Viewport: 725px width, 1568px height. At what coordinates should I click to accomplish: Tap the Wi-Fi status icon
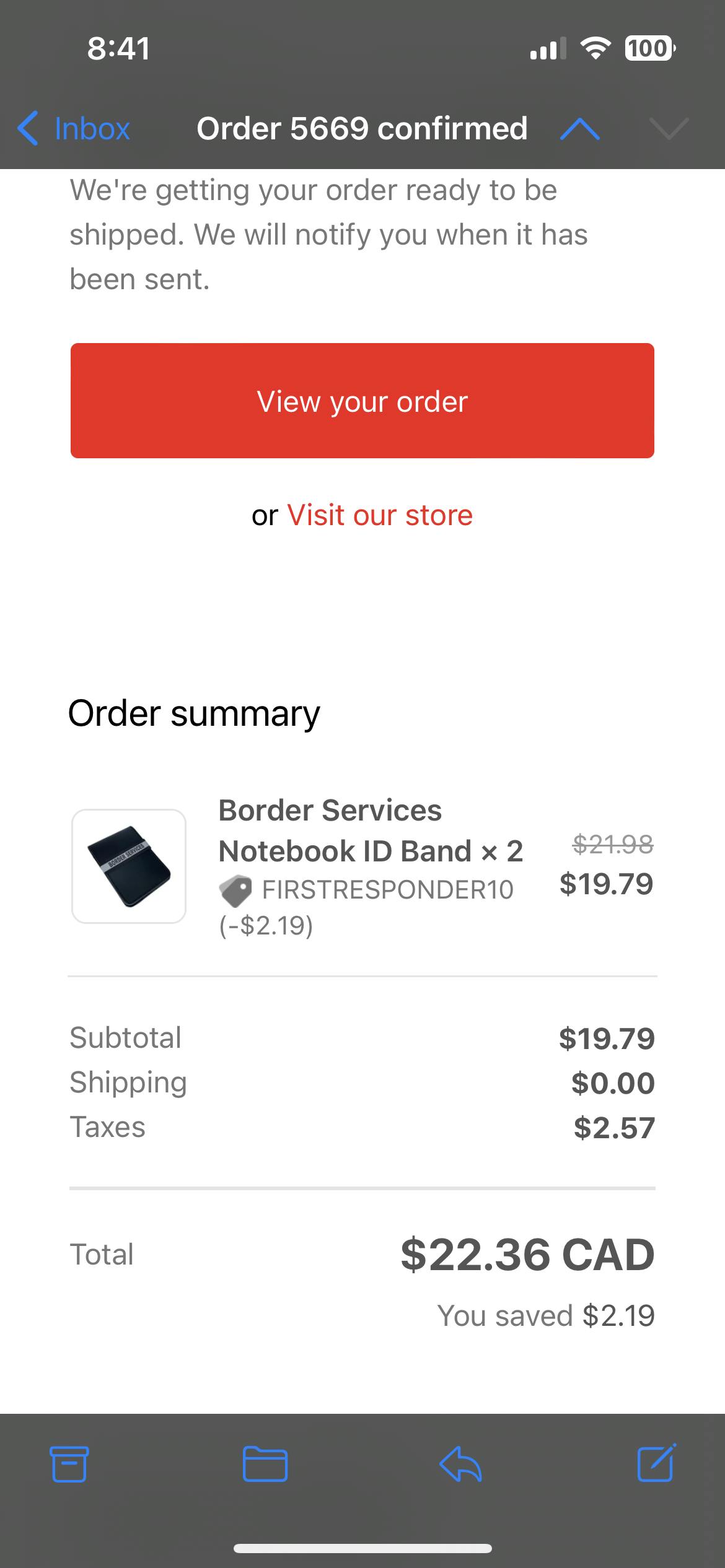click(595, 48)
